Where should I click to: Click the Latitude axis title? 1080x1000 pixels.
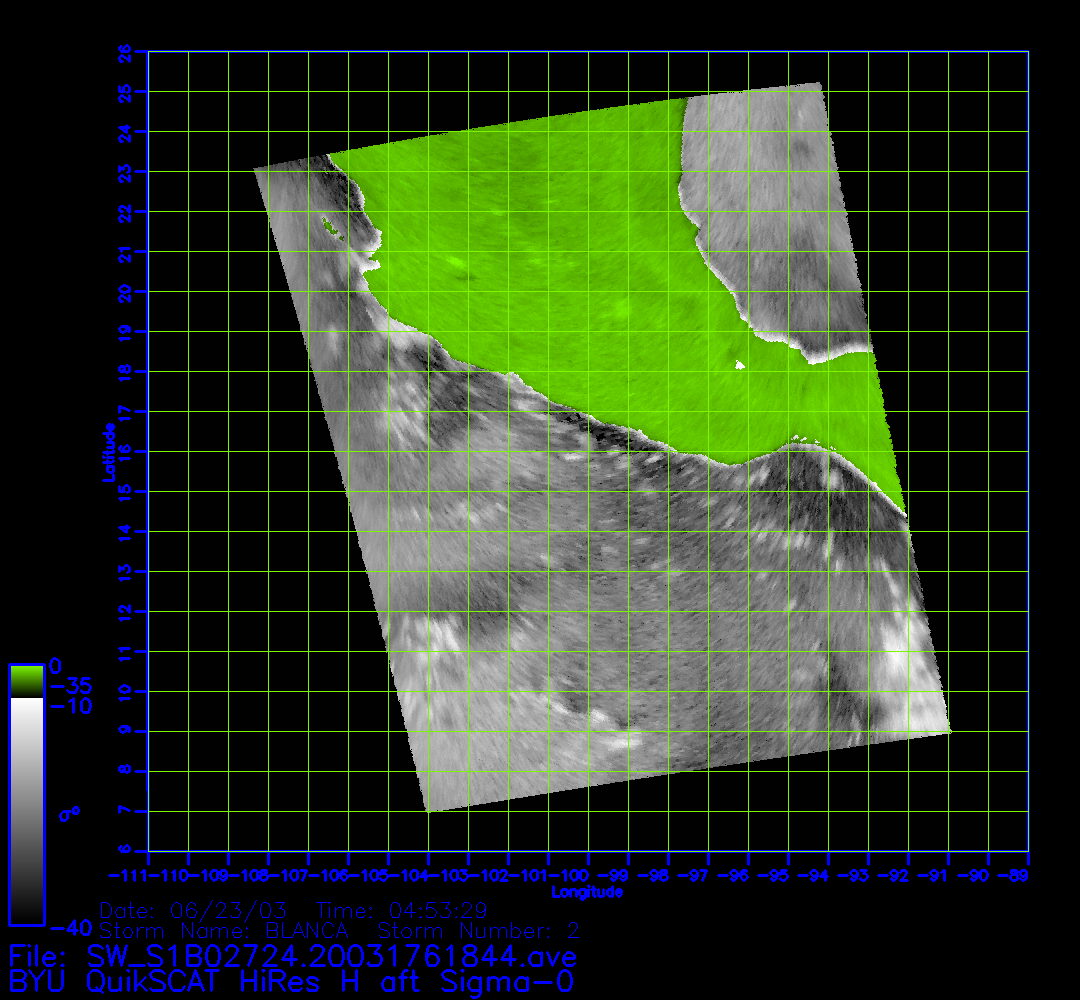click(107, 451)
